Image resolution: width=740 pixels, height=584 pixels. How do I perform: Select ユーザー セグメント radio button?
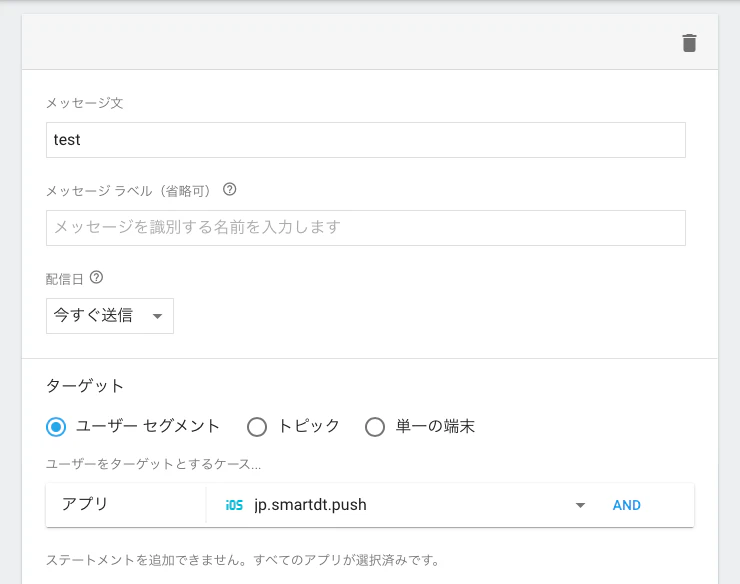click(x=56, y=427)
